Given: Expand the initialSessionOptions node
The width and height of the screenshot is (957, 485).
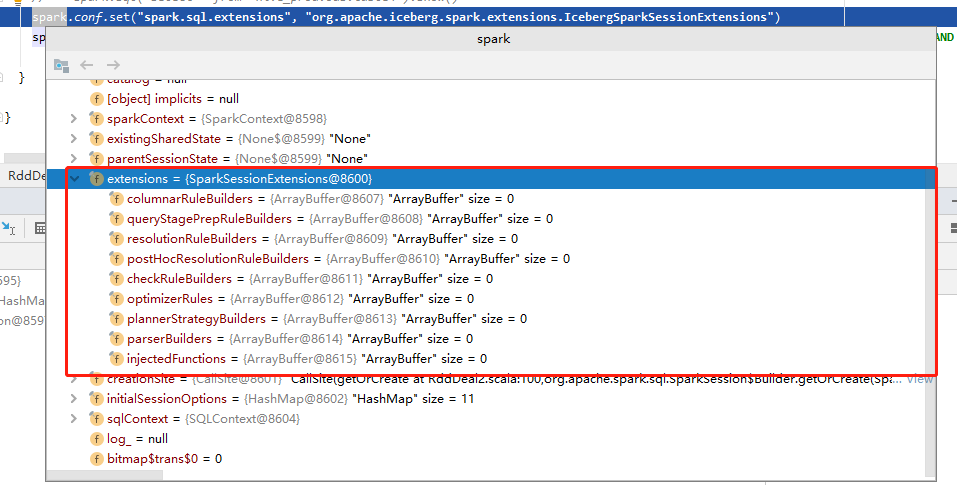Looking at the screenshot, I should coord(74,399).
